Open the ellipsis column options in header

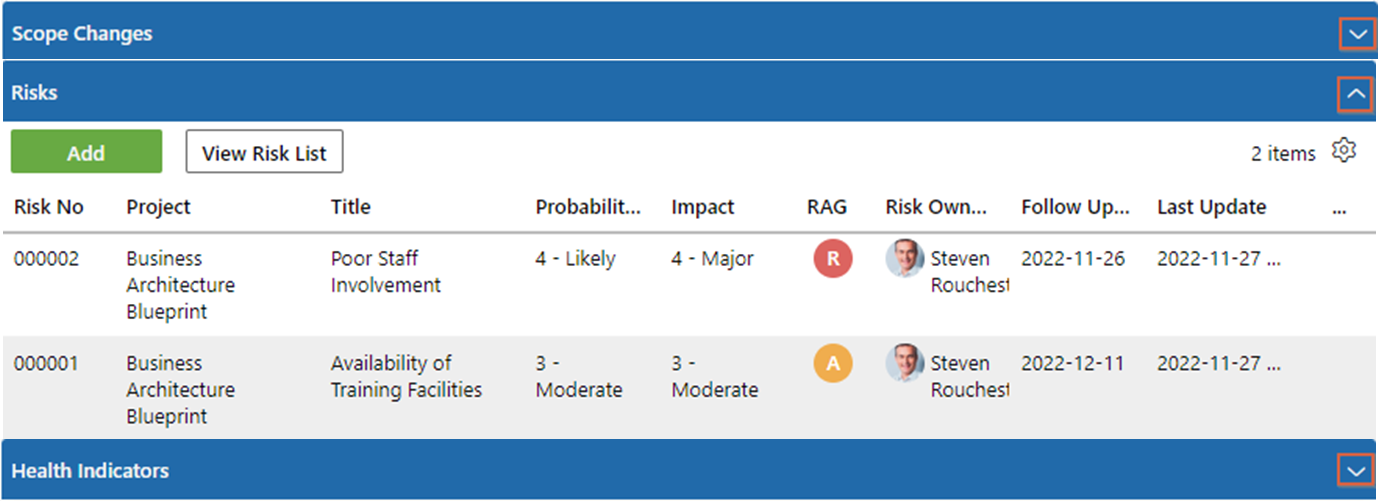[1340, 208]
